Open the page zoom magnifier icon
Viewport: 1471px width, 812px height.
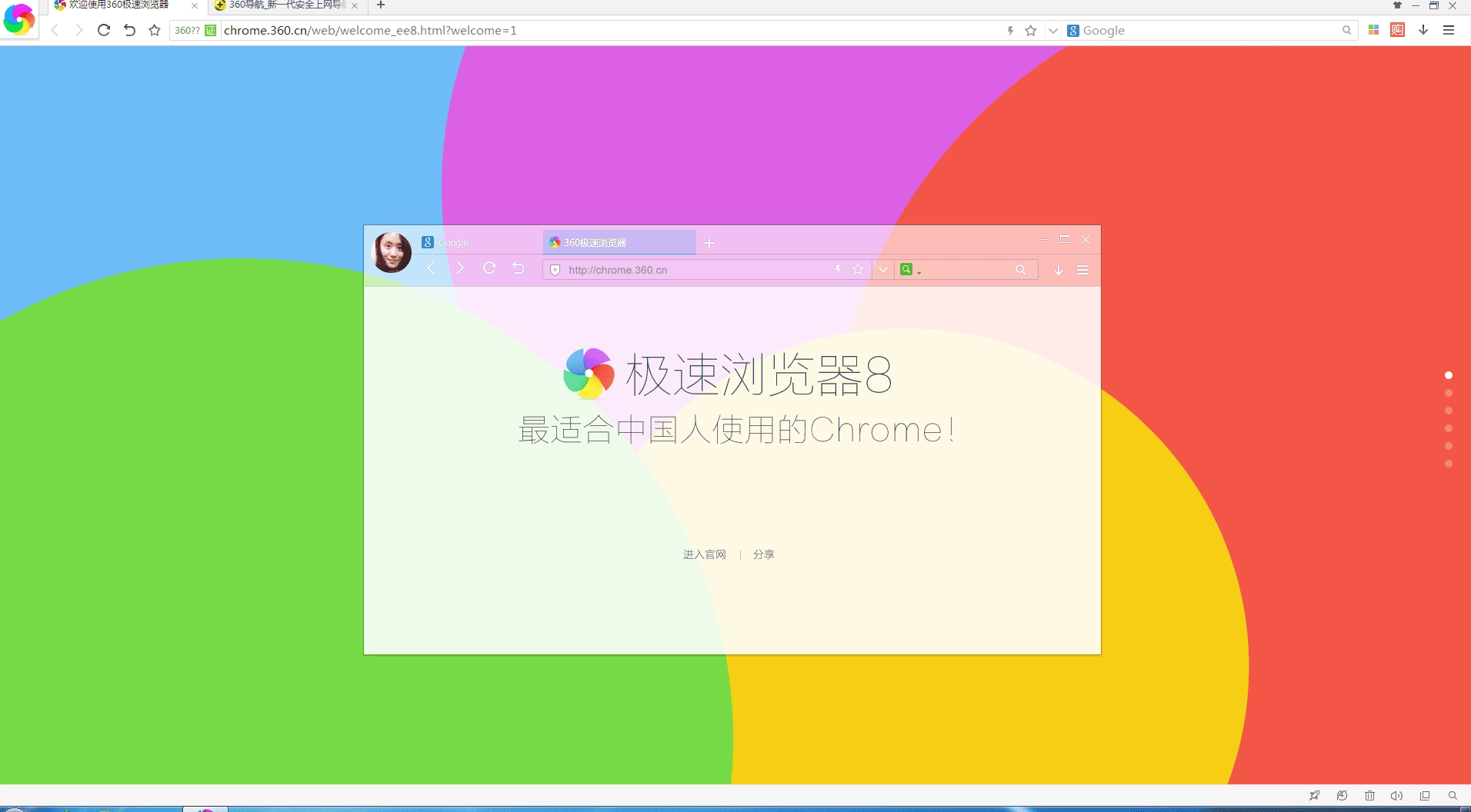pos(1453,796)
